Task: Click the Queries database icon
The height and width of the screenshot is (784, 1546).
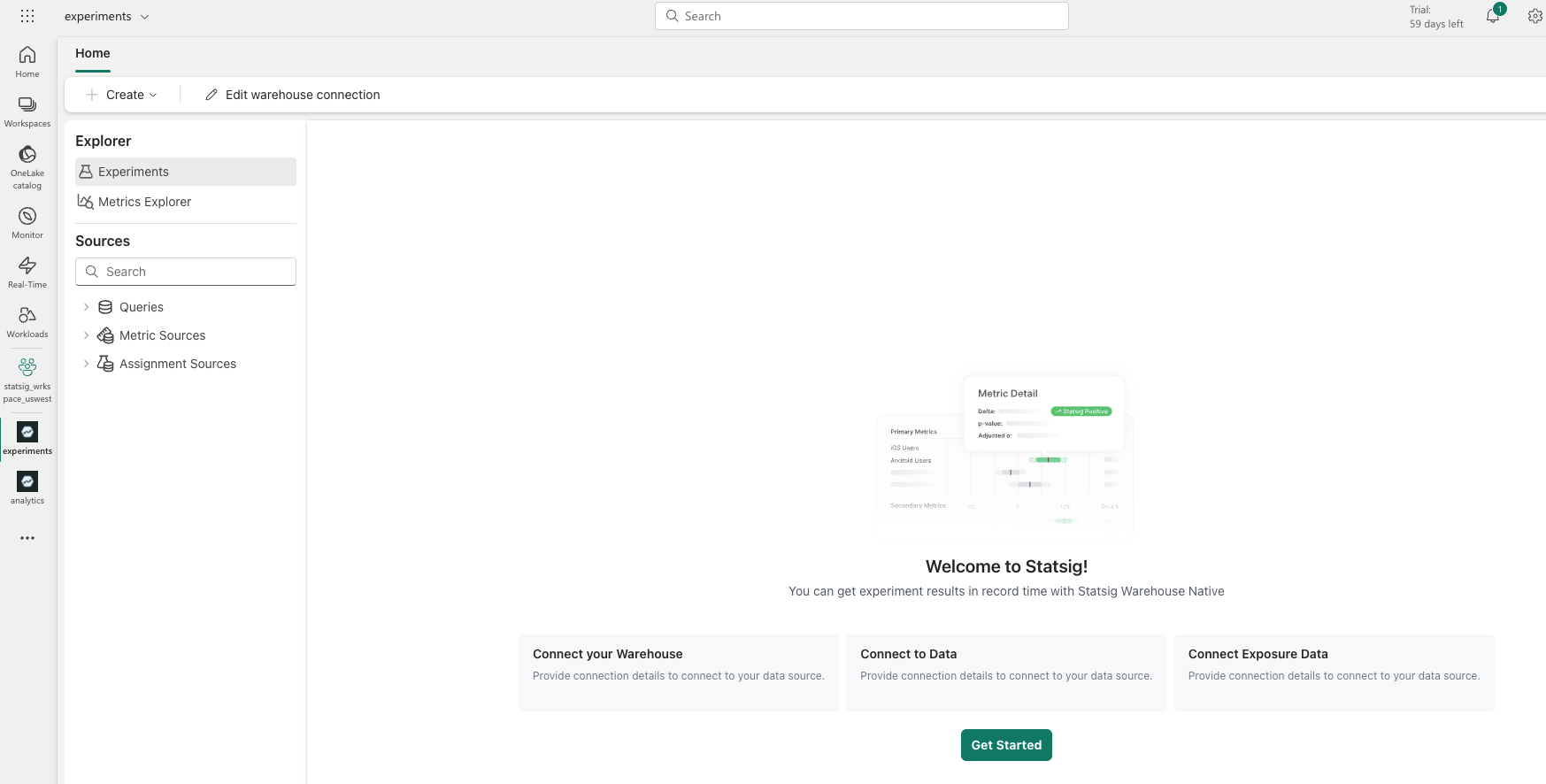Action: (x=105, y=307)
